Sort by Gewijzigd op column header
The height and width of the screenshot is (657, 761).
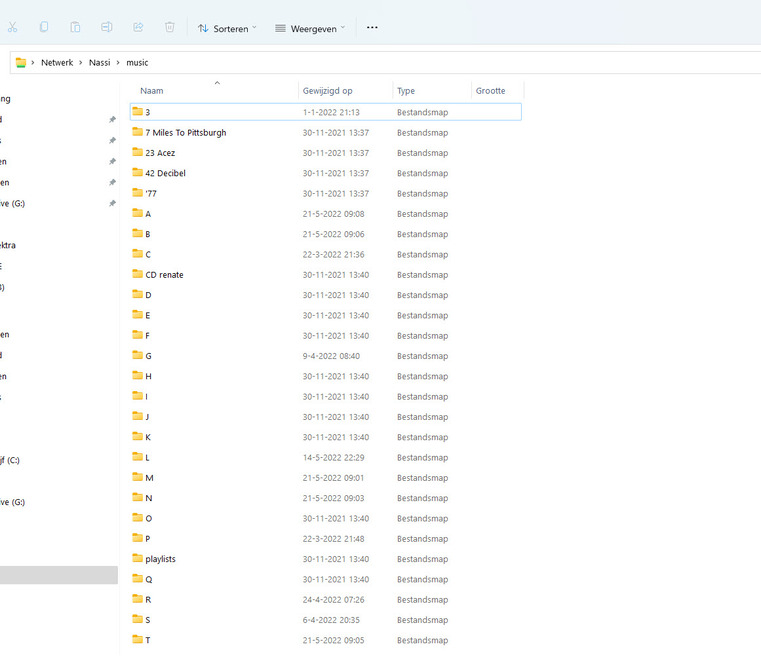pyautogui.click(x=328, y=91)
